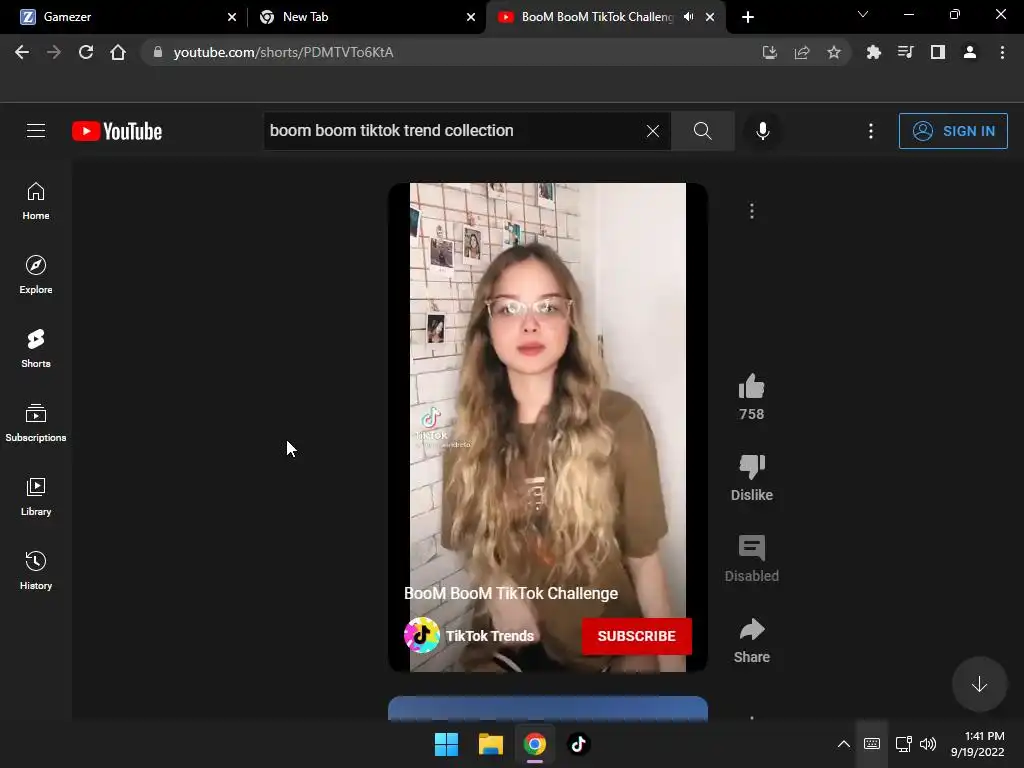This screenshot has width=1024, height=768.
Task: Go to next short with down arrow
Action: coord(979,684)
